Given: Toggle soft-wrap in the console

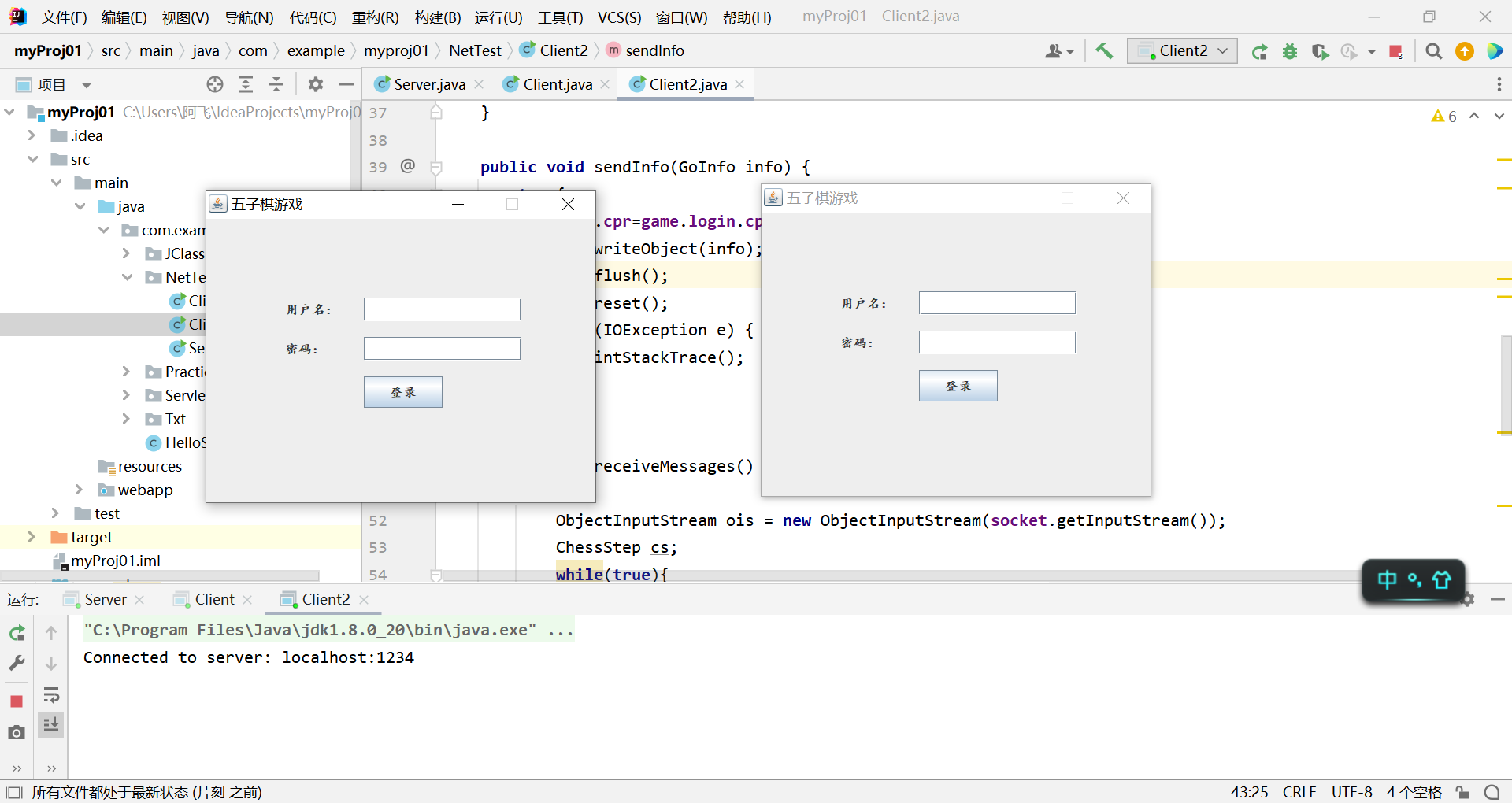Looking at the screenshot, I should (51, 695).
